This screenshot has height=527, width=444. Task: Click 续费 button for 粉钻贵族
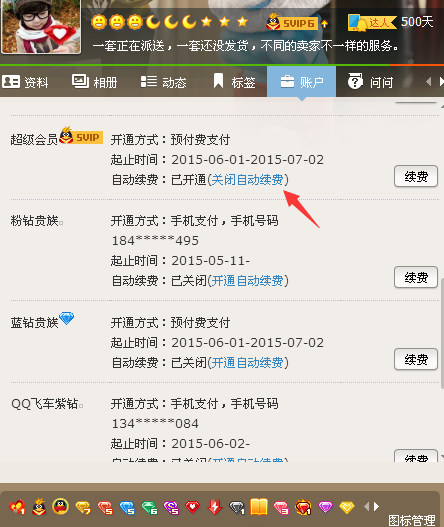(416, 277)
